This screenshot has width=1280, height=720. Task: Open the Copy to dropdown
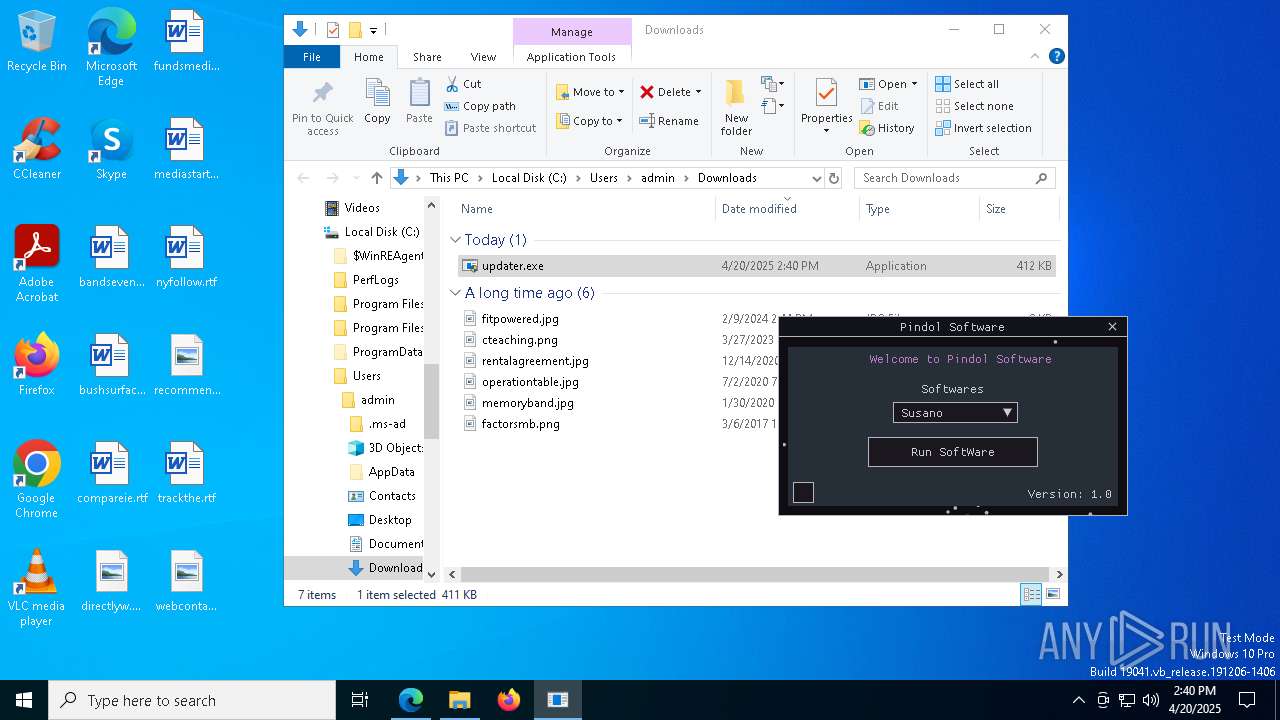click(x=589, y=121)
